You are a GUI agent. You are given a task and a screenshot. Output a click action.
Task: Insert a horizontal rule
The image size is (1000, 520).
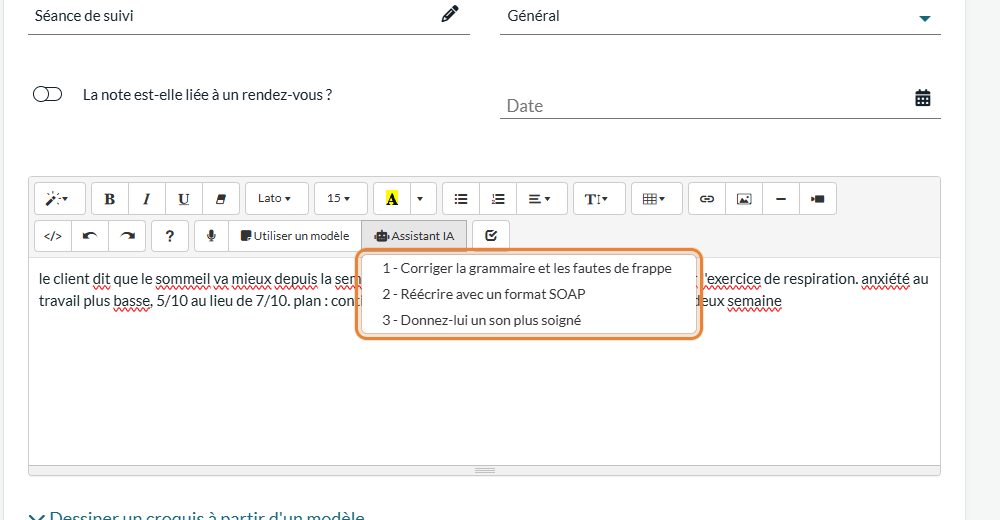(x=781, y=198)
